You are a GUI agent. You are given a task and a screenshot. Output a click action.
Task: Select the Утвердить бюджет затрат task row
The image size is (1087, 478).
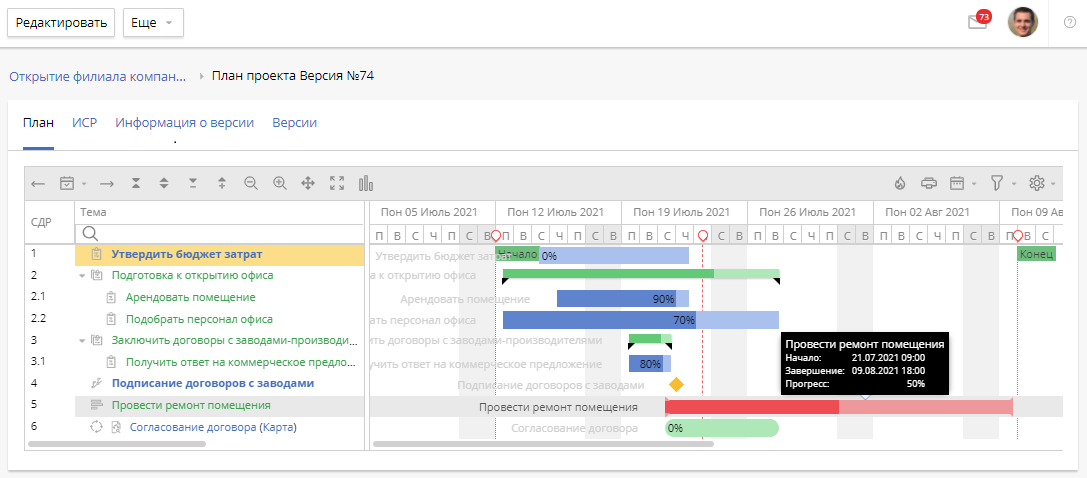click(x=219, y=254)
